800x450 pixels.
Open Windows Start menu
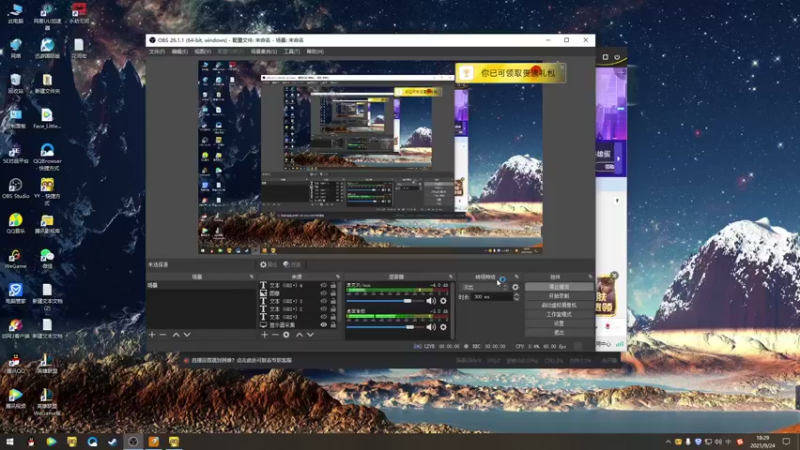(10, 441)
